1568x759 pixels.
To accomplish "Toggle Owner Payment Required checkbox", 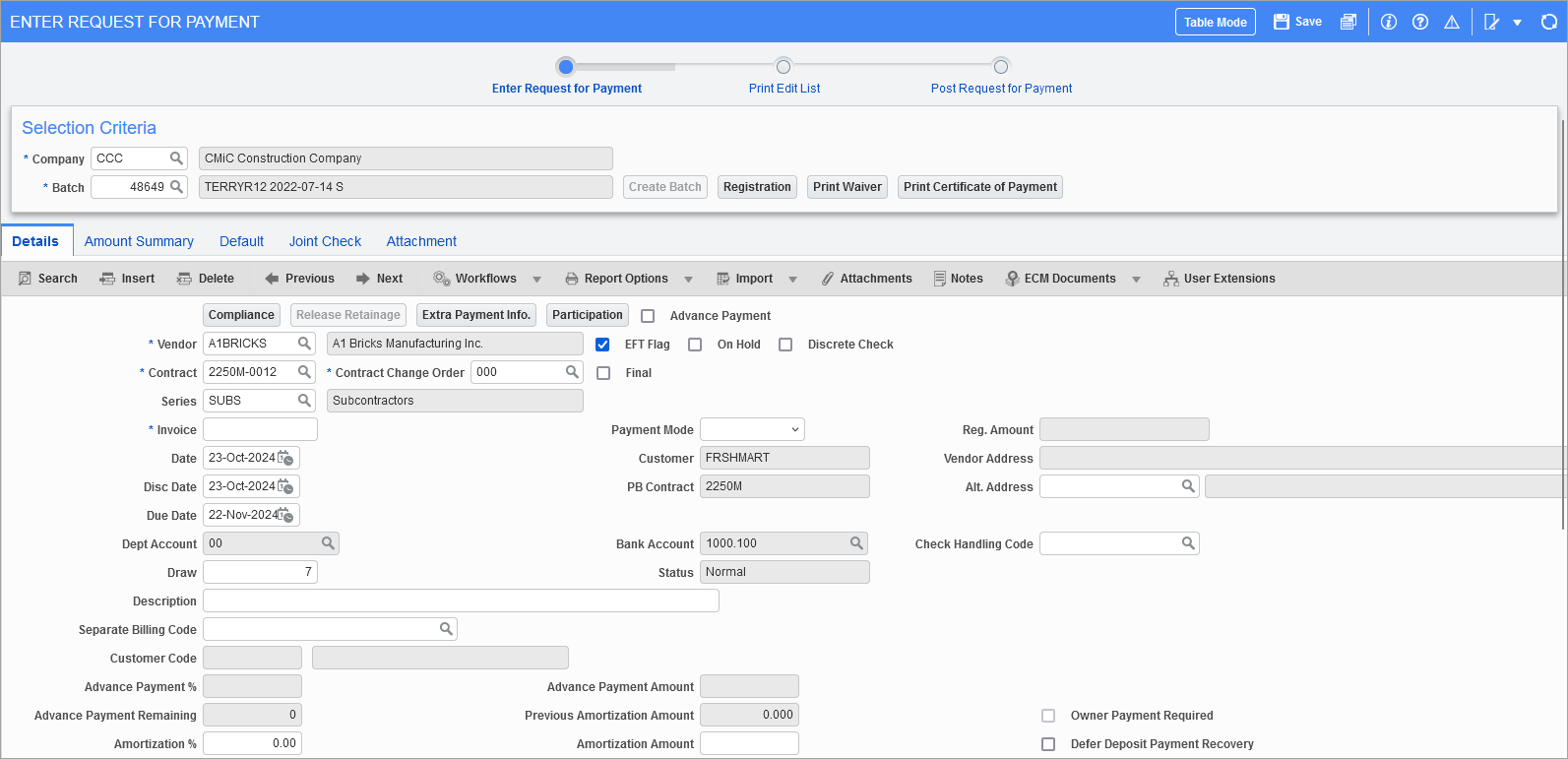I will (1048, 716).
